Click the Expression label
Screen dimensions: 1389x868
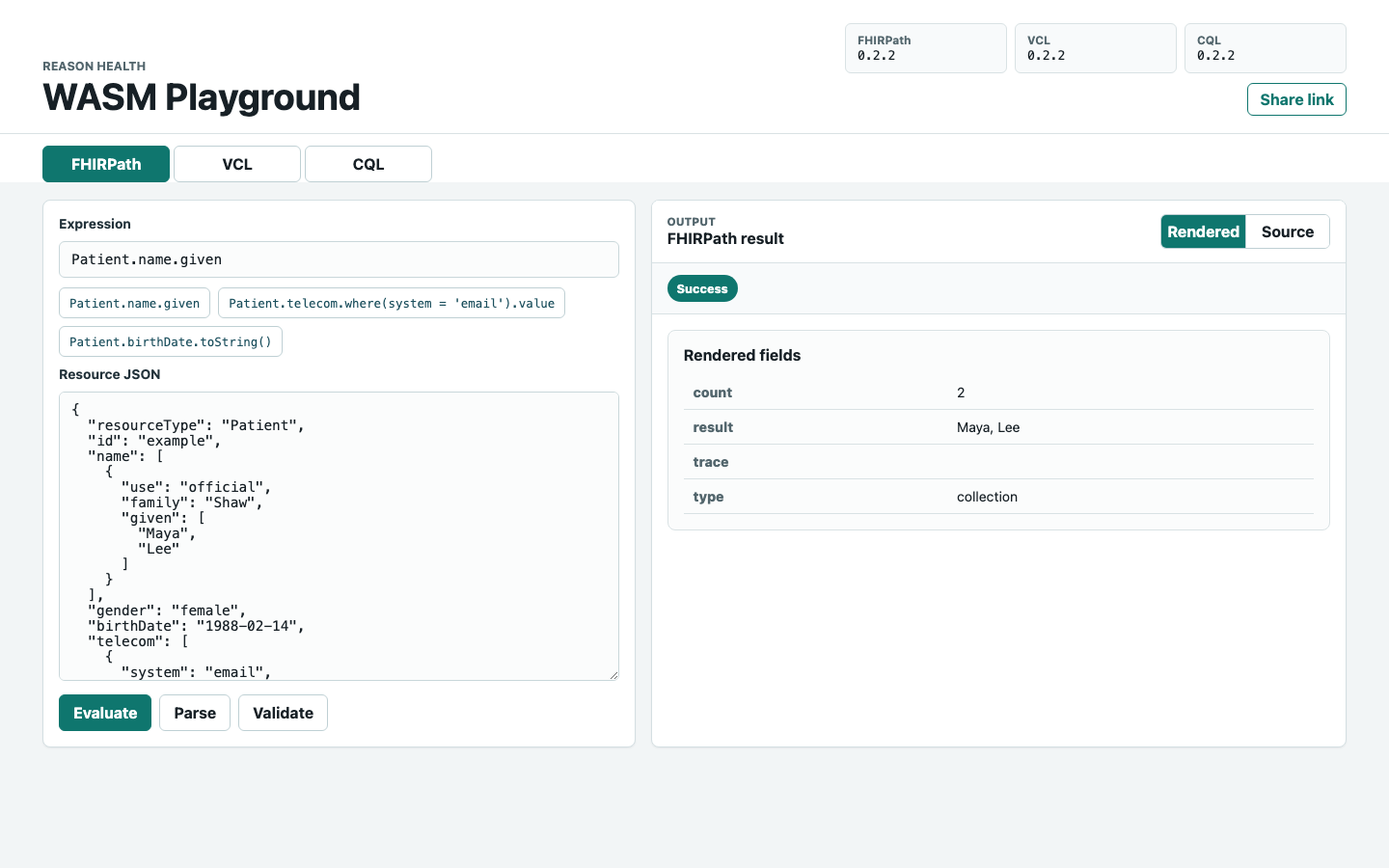pyautogui.click(x=95, y=224)
